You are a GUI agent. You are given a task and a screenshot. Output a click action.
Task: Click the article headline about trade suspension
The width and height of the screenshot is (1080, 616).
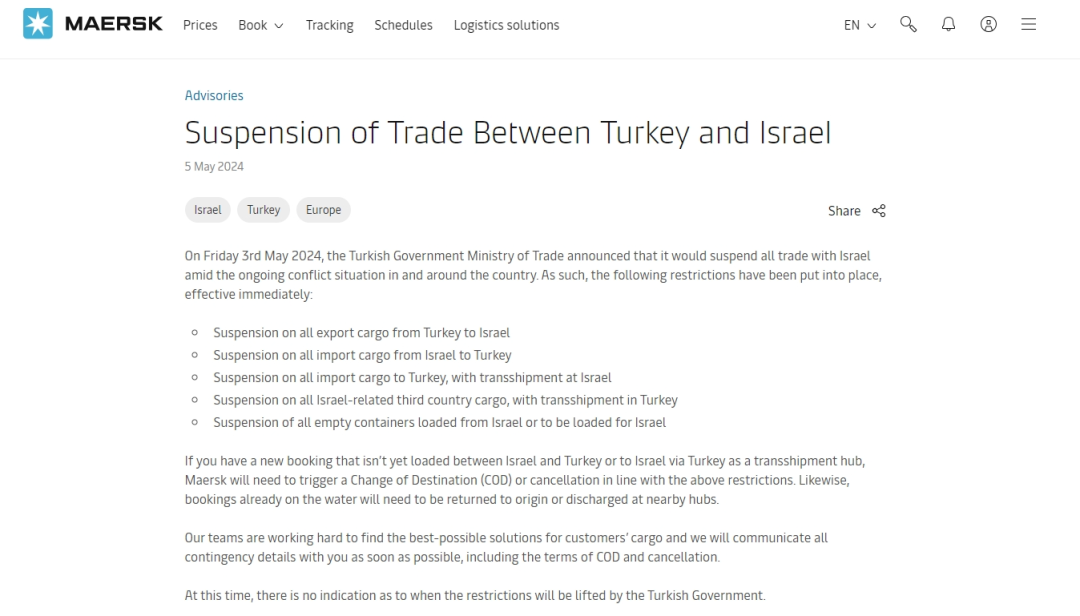507,133
